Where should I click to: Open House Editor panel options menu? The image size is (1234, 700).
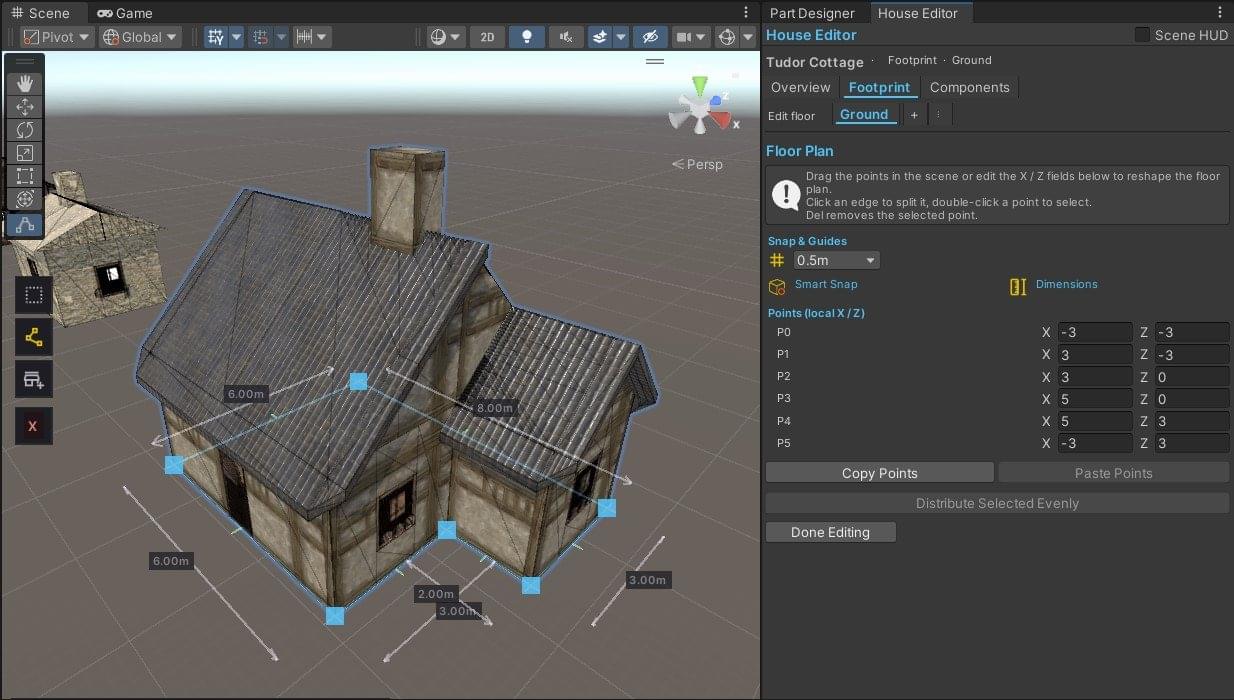click(x=1220, y=12)
